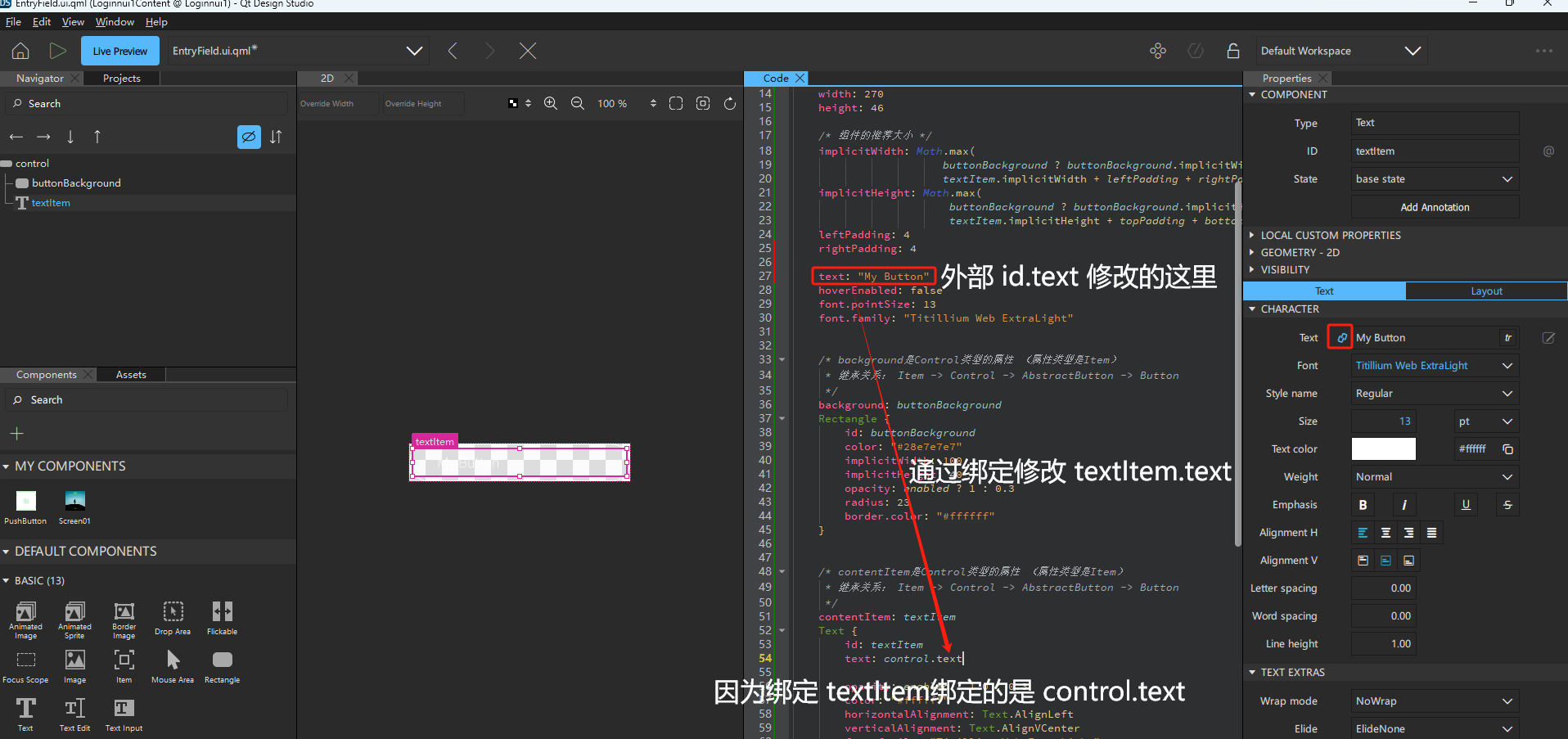Click the Live Preview button
1568x739 pixels.
point(120,51)
